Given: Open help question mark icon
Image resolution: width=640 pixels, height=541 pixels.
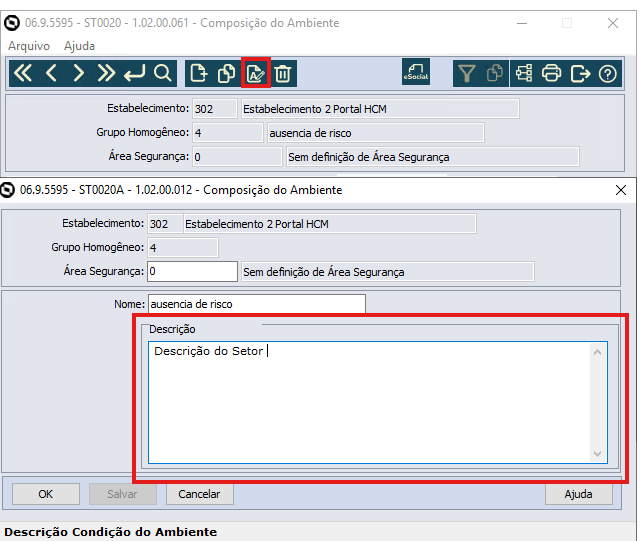Looking at the screenshot, I should (608, 73).
